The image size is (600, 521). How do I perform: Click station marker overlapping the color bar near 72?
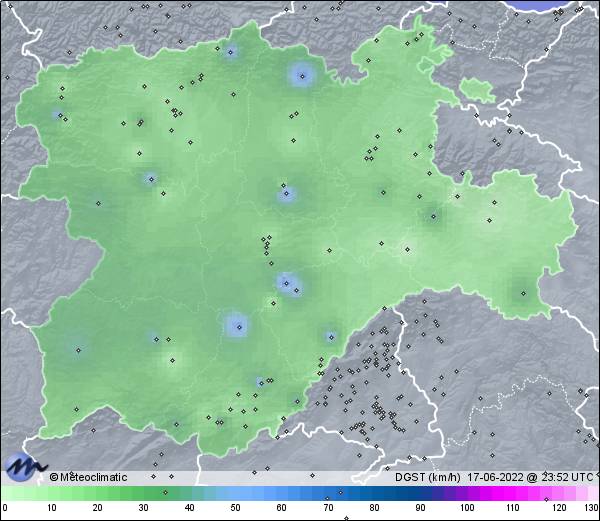(x=341, y=492)
